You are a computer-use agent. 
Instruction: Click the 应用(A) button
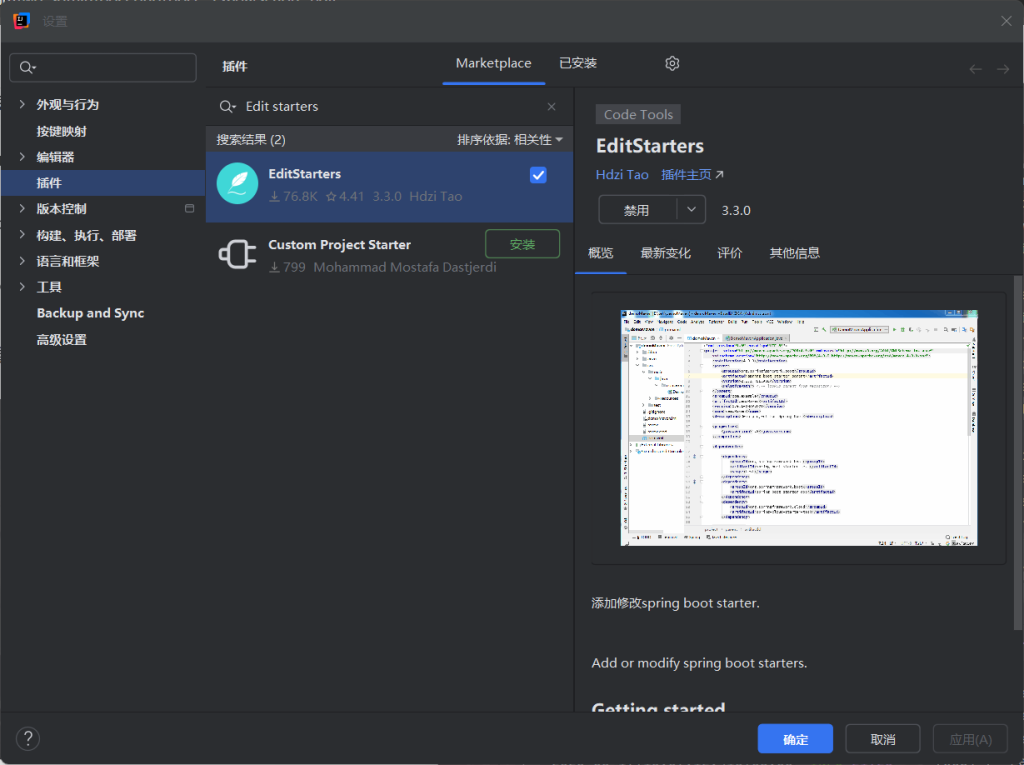click(x=970, y=739)
